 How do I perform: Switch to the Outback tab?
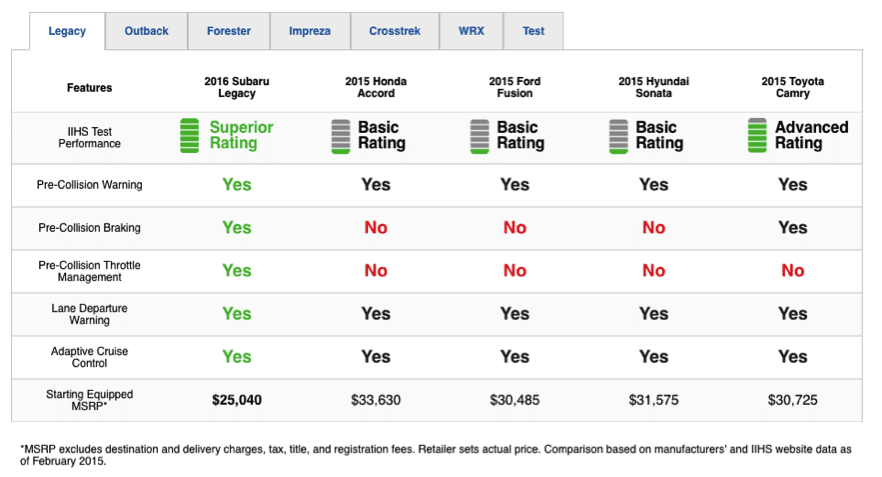(146, 31)
